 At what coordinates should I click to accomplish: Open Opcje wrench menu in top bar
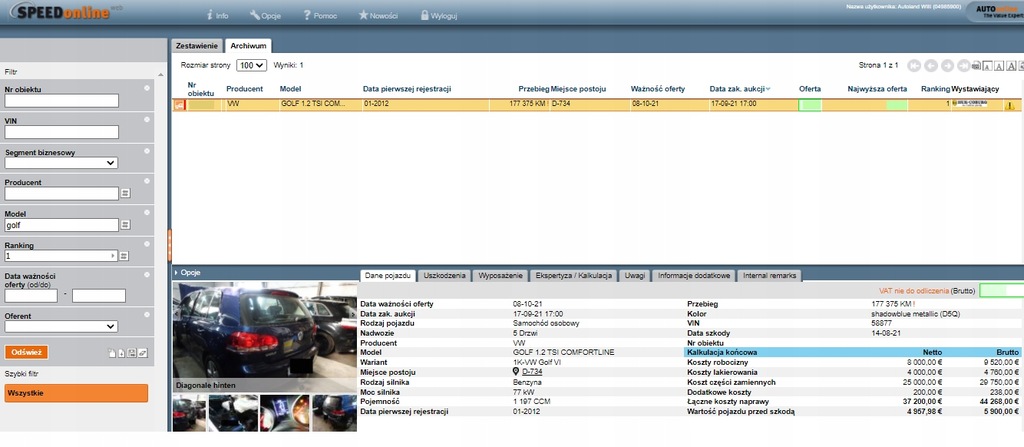[265, 15]
